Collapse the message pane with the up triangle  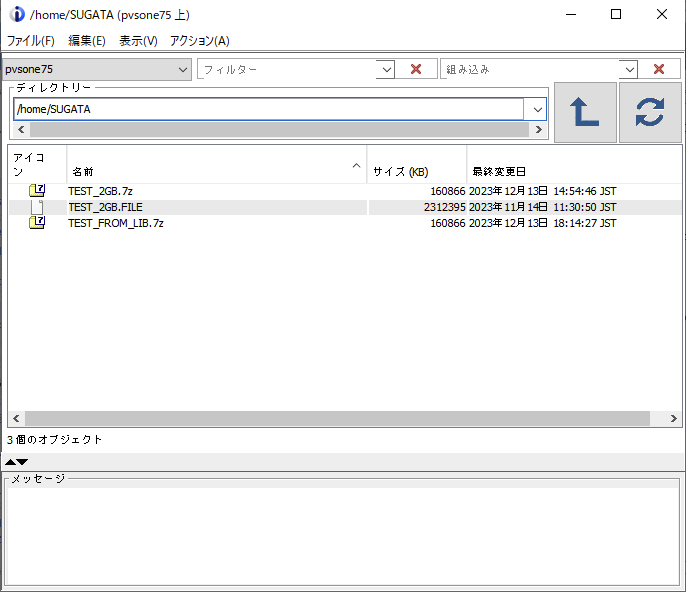pos(10,462)
